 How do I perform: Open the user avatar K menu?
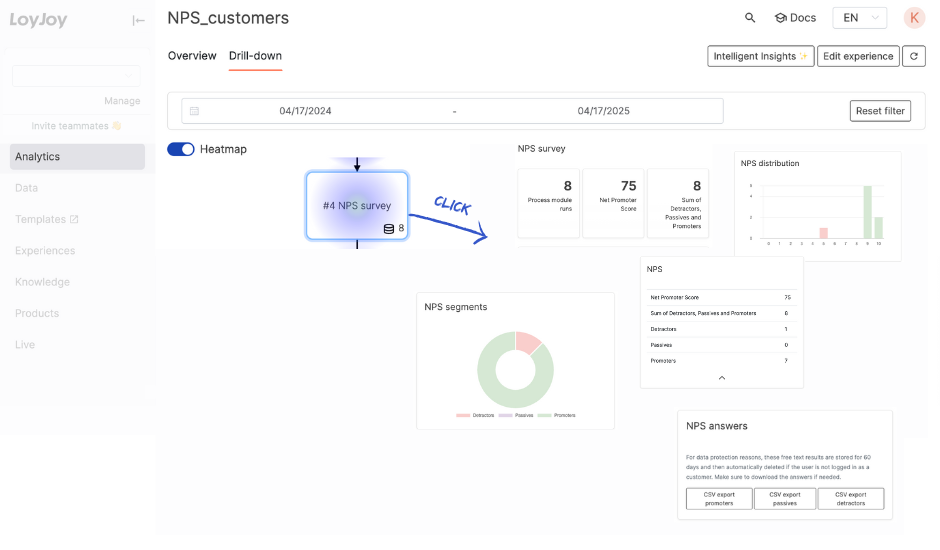[914, 18]
